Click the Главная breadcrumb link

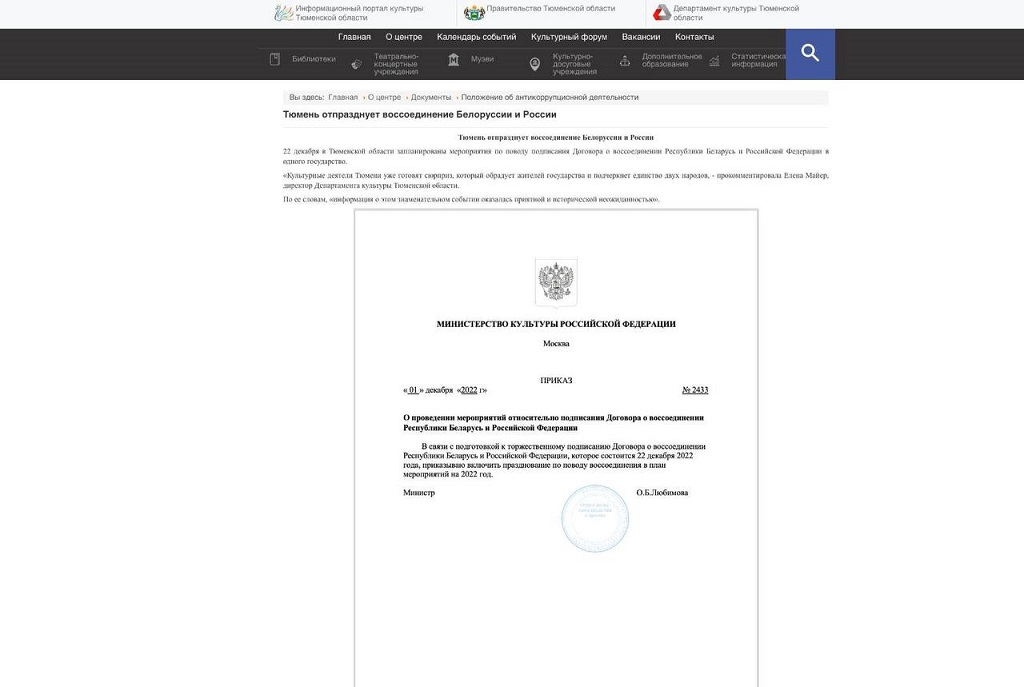point(343,98)
